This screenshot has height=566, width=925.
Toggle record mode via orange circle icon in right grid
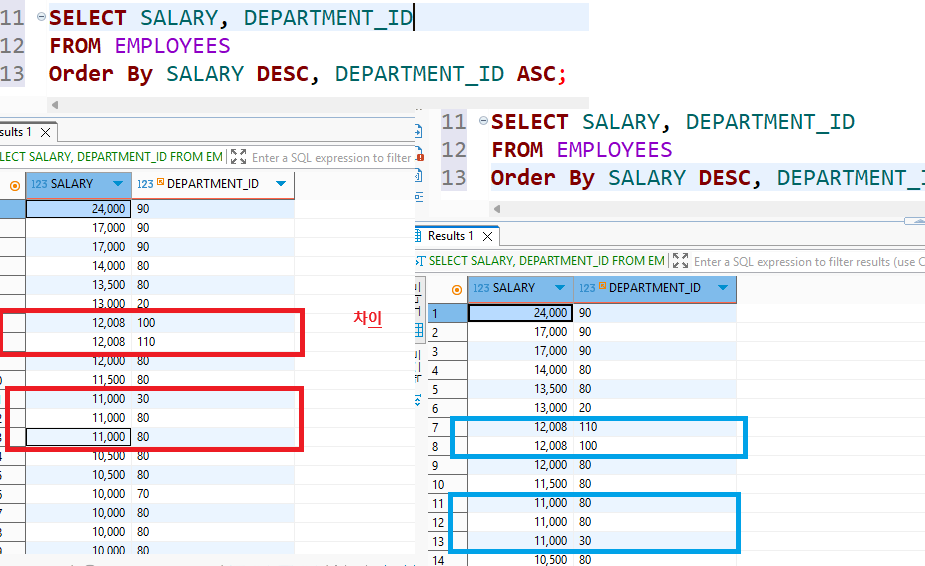457,290
